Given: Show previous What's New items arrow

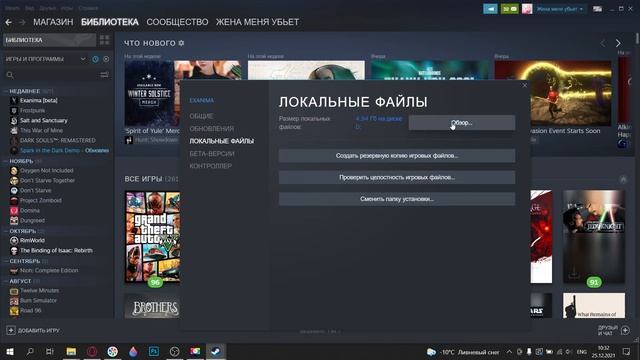Looking at the screenshot, I should 603,43.
